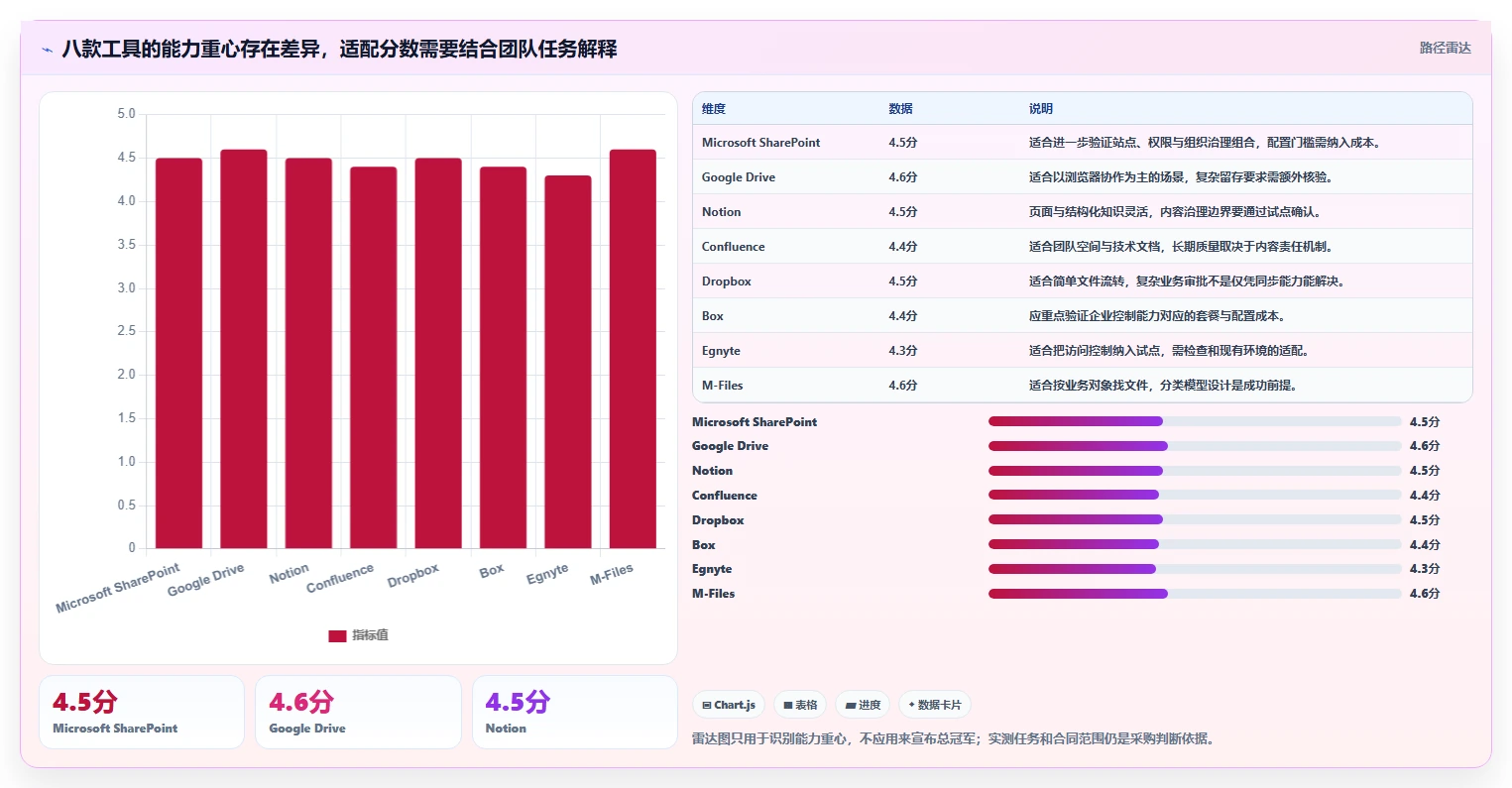This screenshot has height=788, width=1512.
Task: Click the Google Drive progress bar
Action: (1195, 446)
